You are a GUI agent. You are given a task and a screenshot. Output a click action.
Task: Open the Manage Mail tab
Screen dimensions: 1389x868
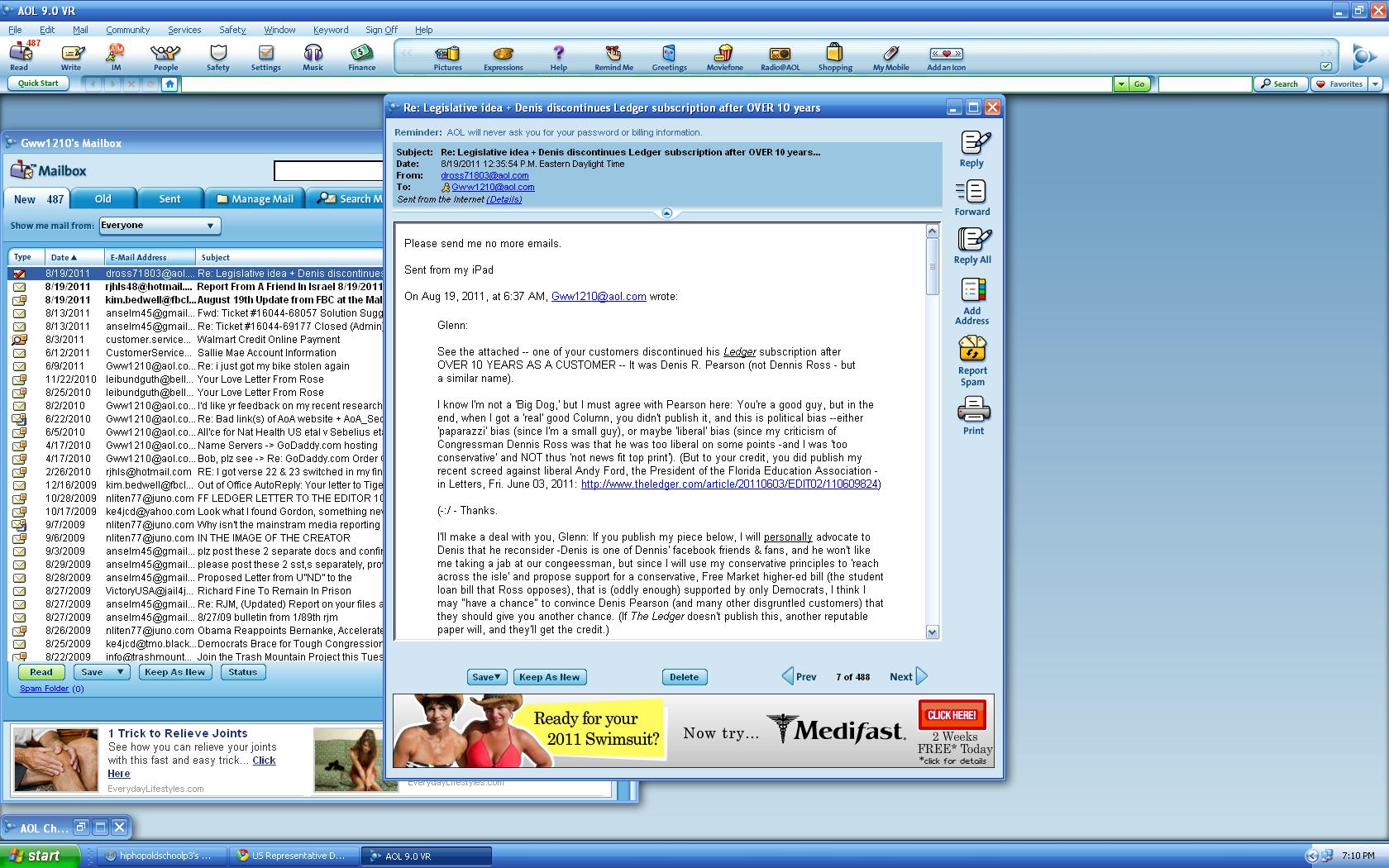point(255,198)
